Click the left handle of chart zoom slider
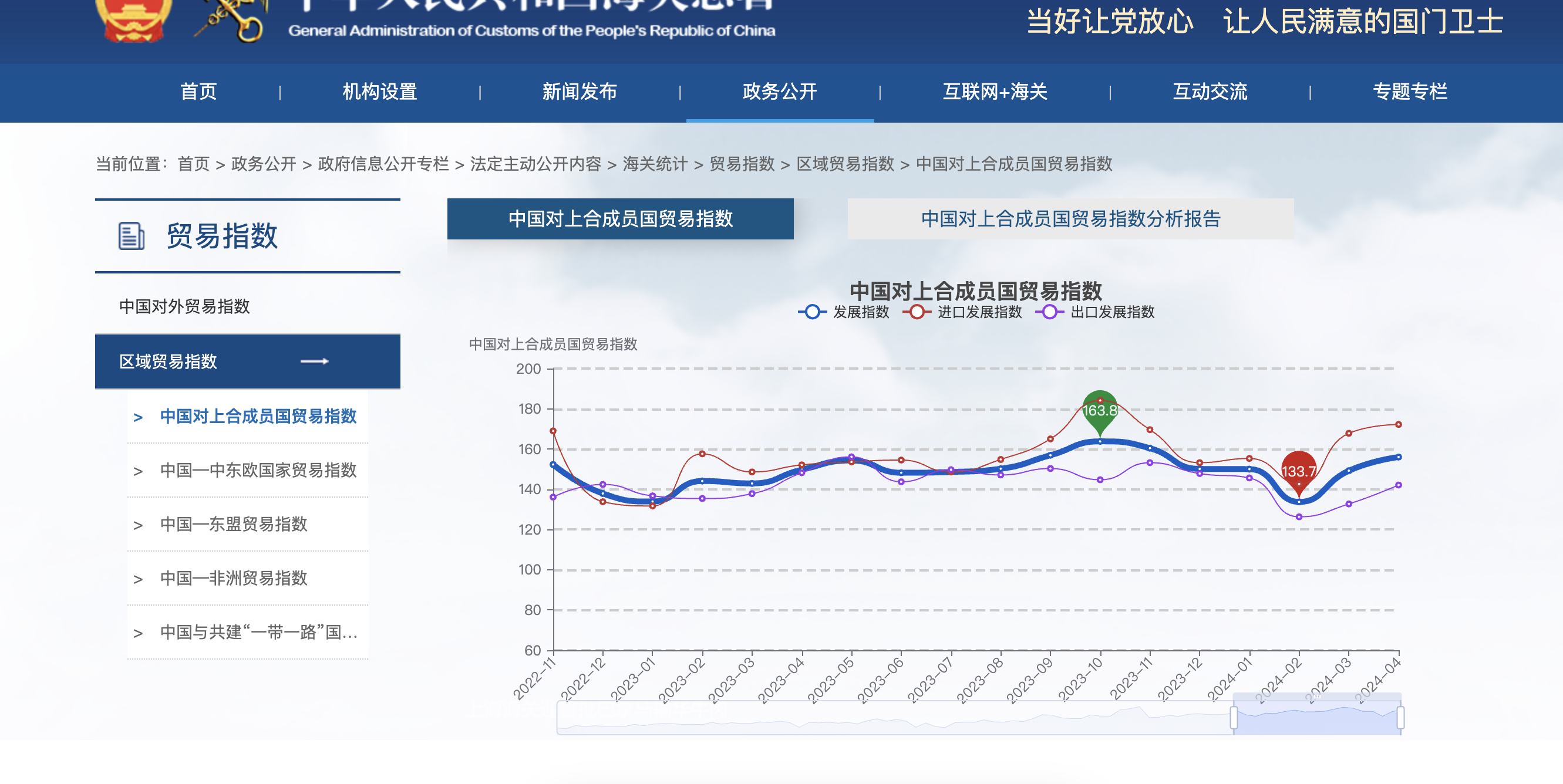 point(1234,717)
